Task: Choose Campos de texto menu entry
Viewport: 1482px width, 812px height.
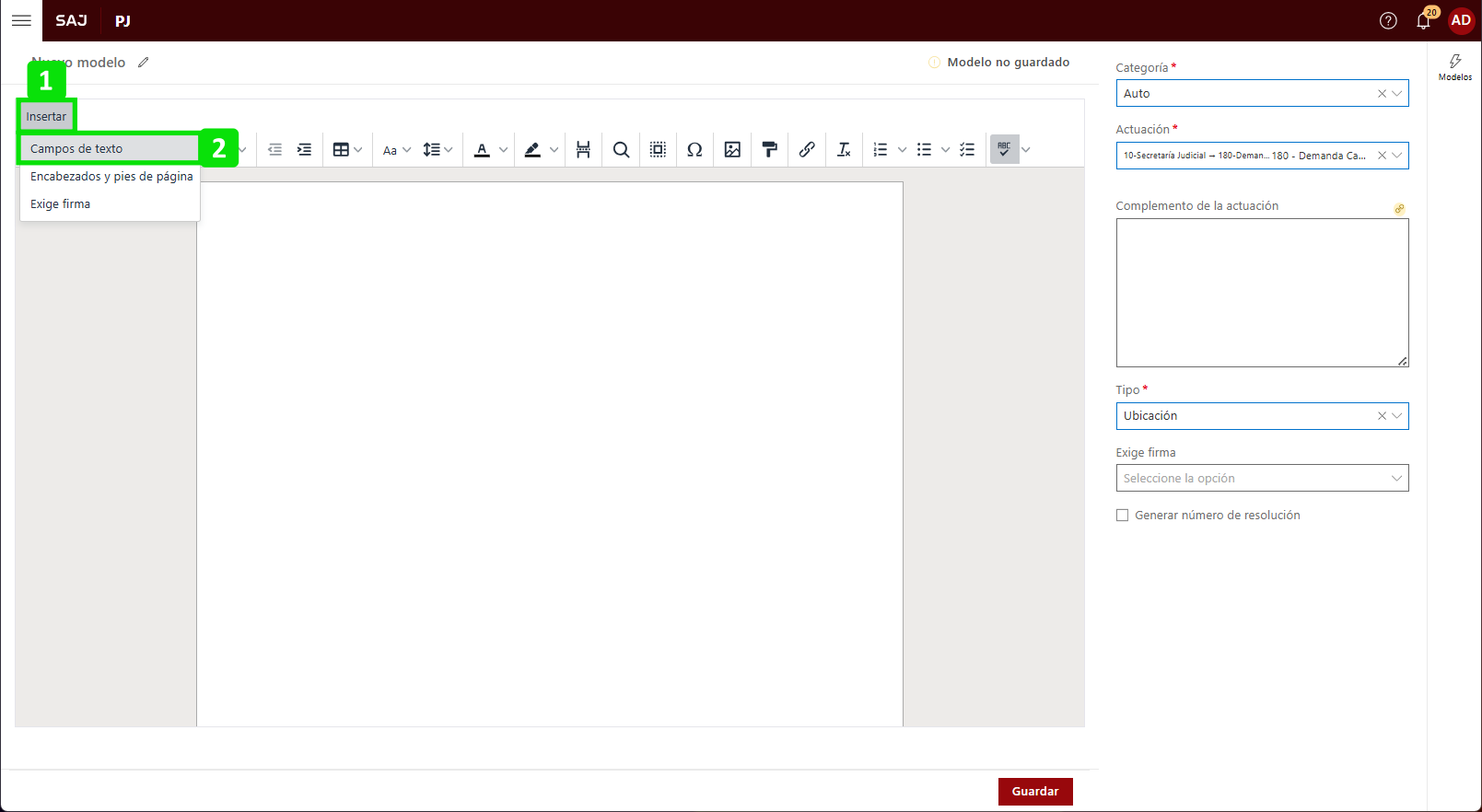Action: point(76,149)
